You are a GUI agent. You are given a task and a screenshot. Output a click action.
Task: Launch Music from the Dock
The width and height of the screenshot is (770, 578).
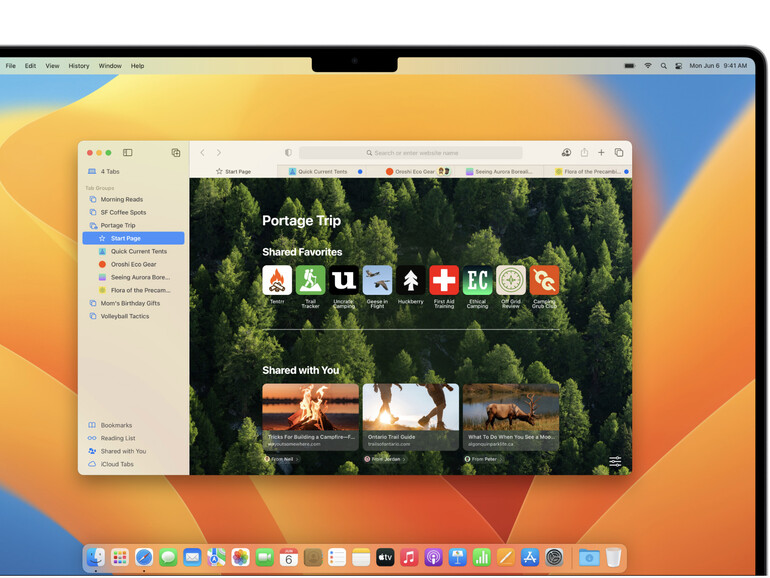point(409,557)
